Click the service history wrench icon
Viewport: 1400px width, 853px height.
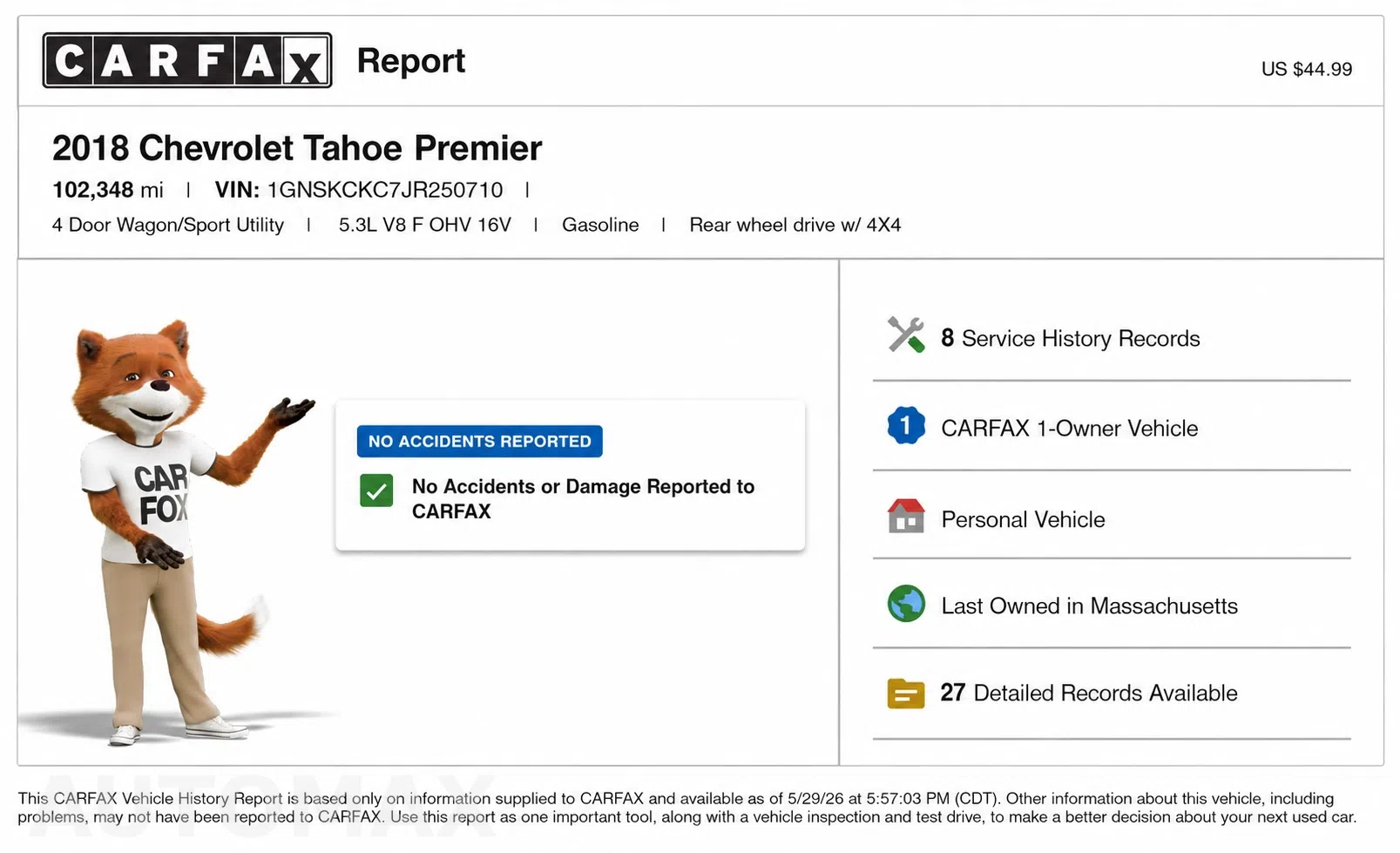click(906, 335)
